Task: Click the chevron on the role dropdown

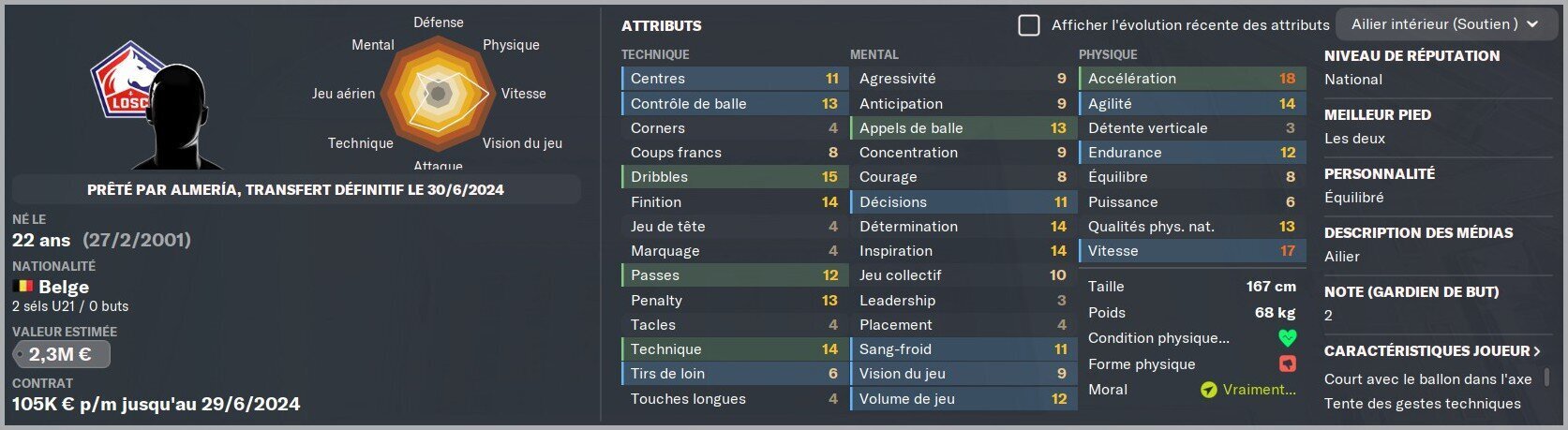Action: (x=1533, y=24)
